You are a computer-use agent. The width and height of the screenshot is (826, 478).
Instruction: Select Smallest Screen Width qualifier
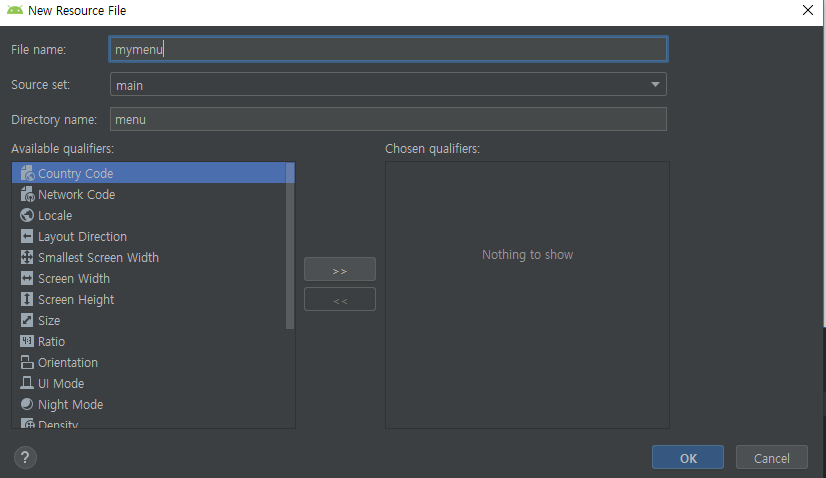point(149,257)
